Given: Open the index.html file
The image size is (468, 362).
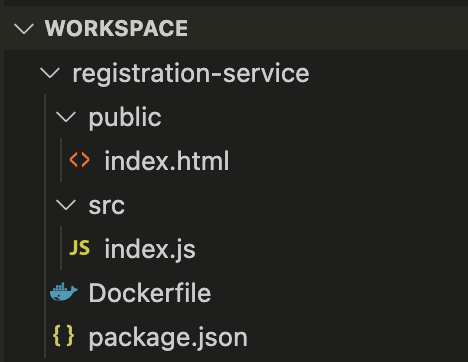Looking at the screenshot, I should 167,161.
